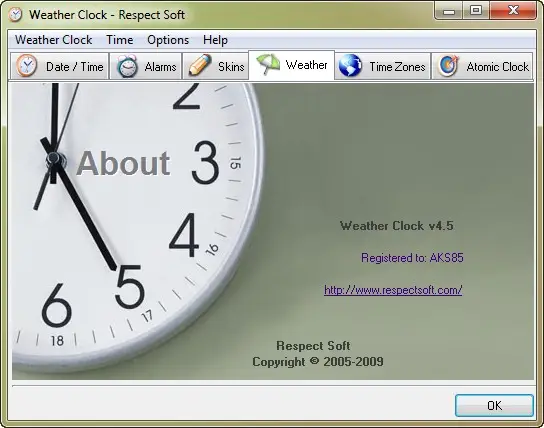The height and width of the screenshot is (428, 544).
Task: Close the Weather Clock window
Action: [x=513, y=10]
